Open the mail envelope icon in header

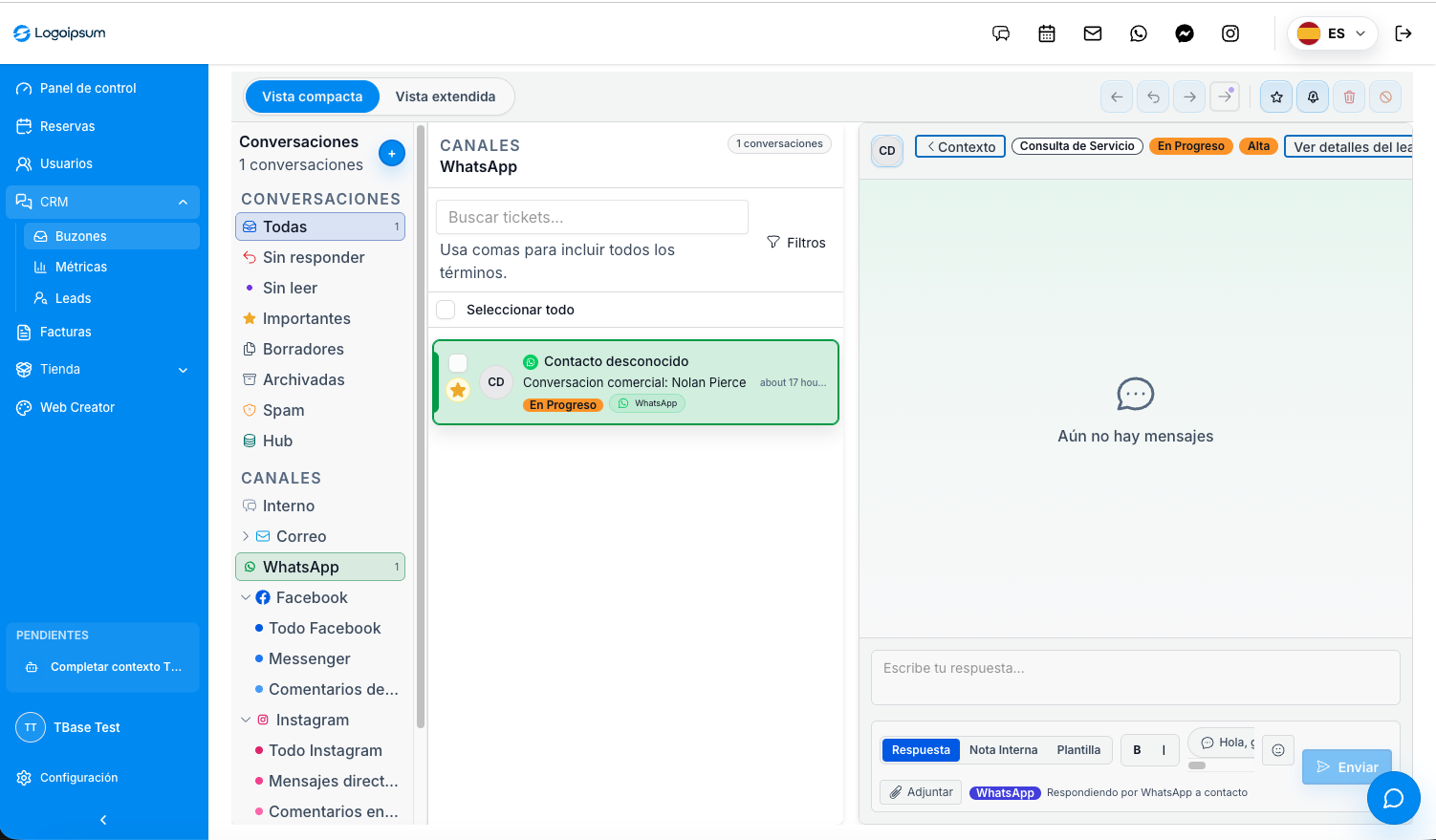(x=1093, y=33)
